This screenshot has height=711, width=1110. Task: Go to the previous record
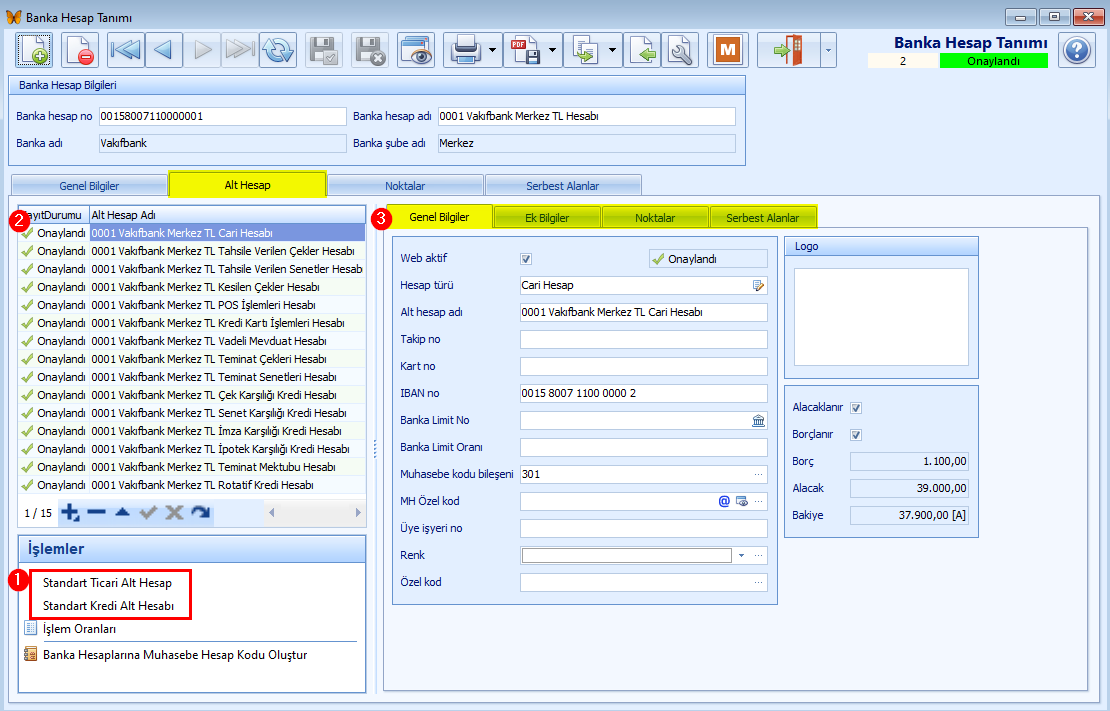coord(164,50)
